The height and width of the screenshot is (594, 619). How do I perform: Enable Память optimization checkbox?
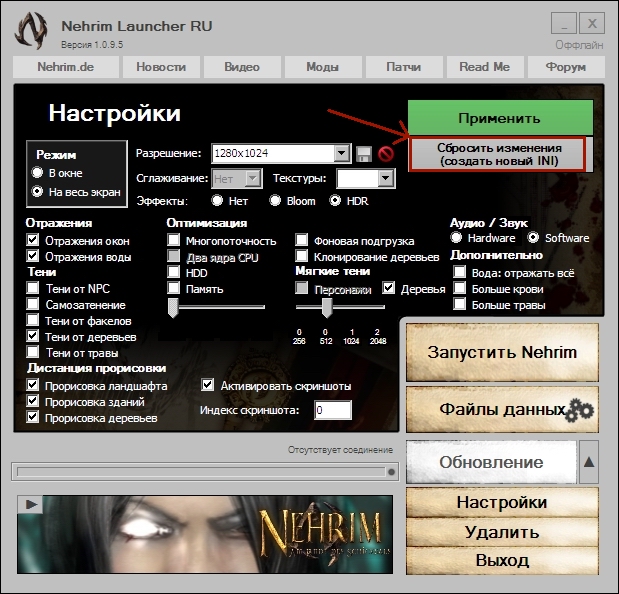(x=173, y=288)
